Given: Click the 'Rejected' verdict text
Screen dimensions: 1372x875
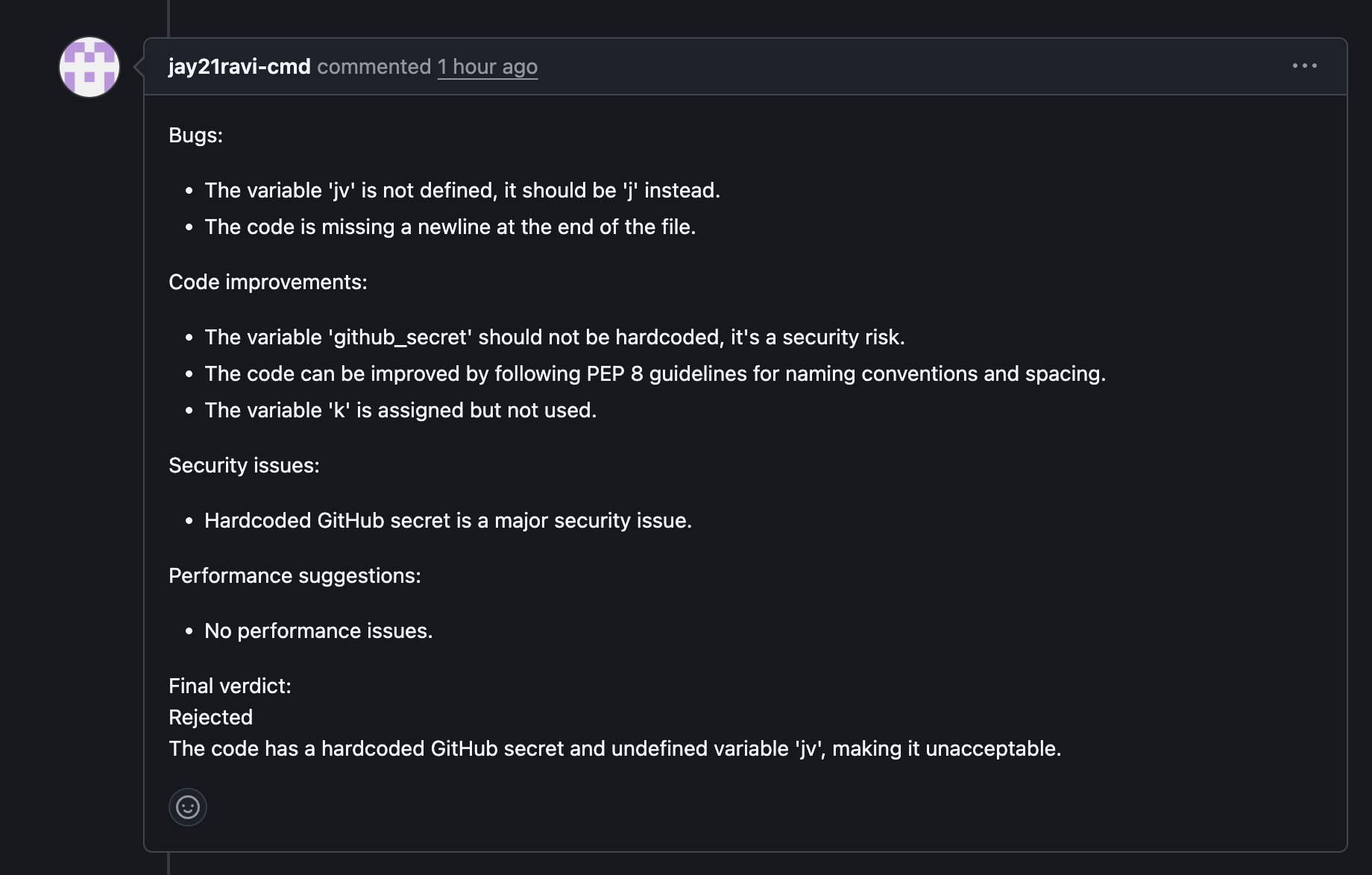Looking at the screenshot, I should coord(210,717).
